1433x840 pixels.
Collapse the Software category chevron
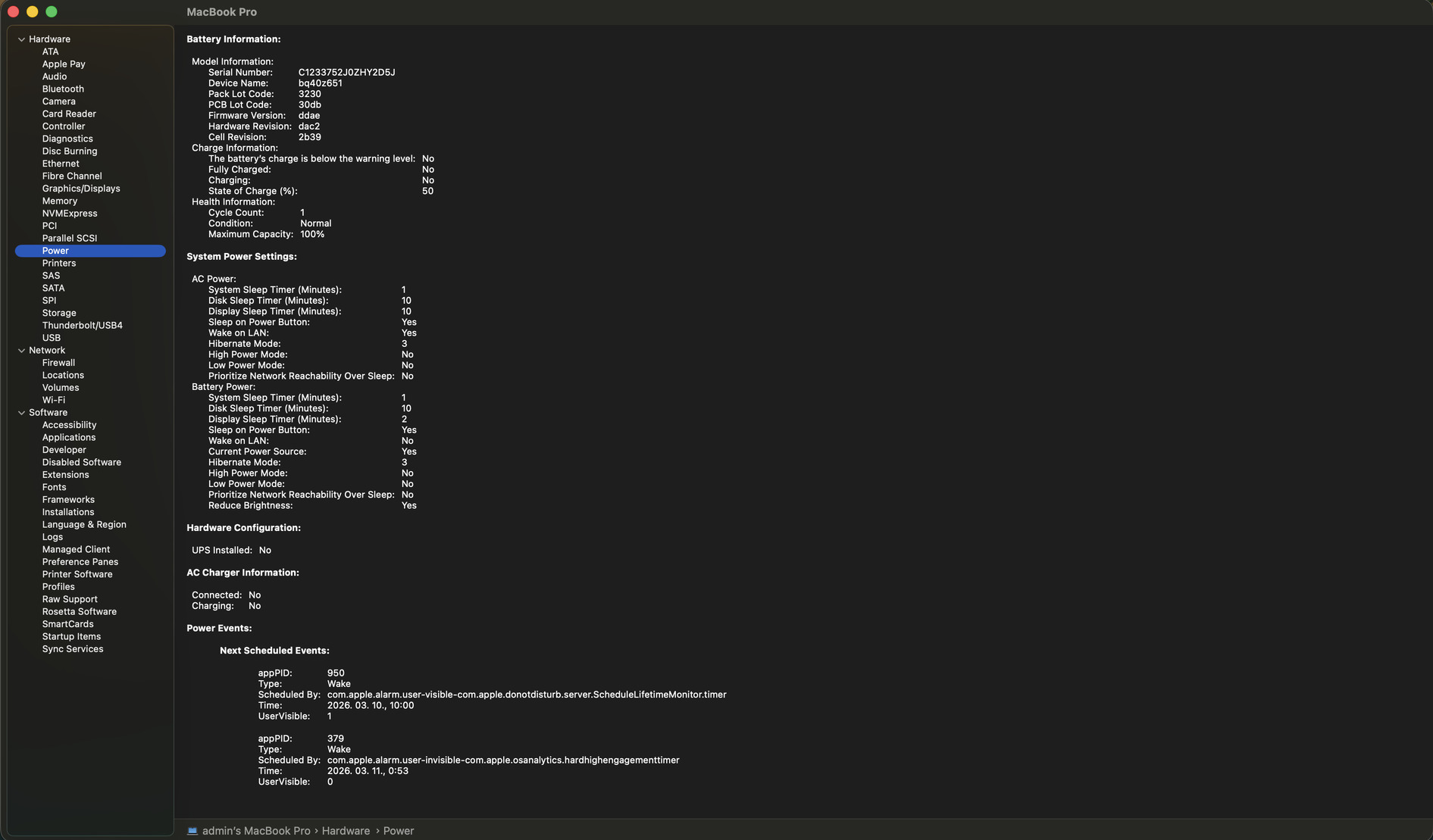[x=21, y=413]
